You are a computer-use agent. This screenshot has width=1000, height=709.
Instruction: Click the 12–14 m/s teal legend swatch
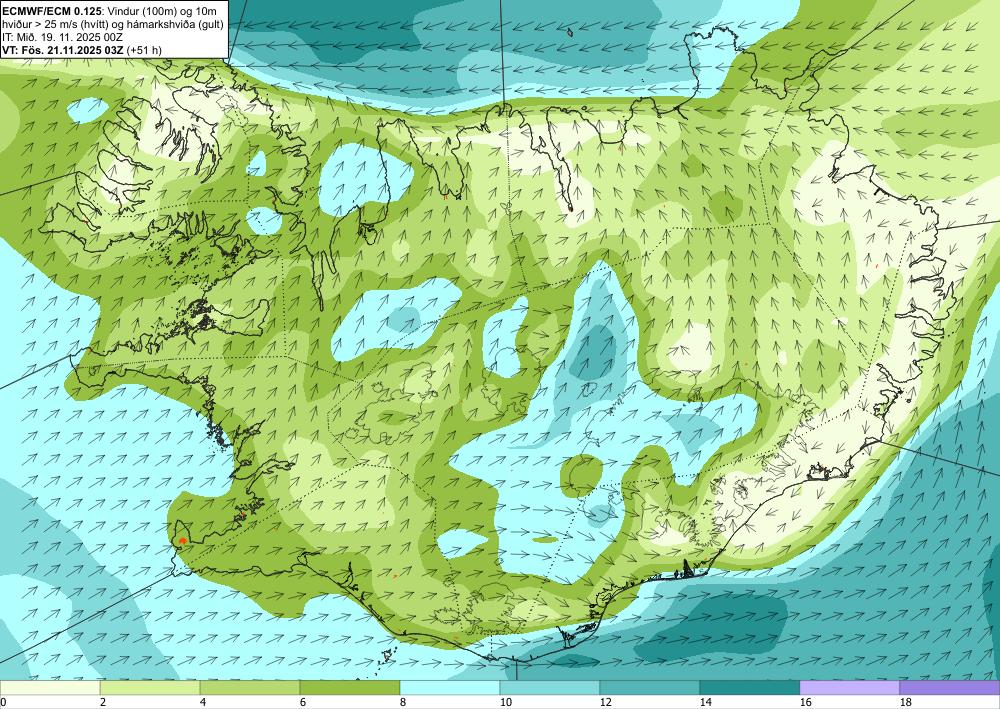click(x=650, y=688)
